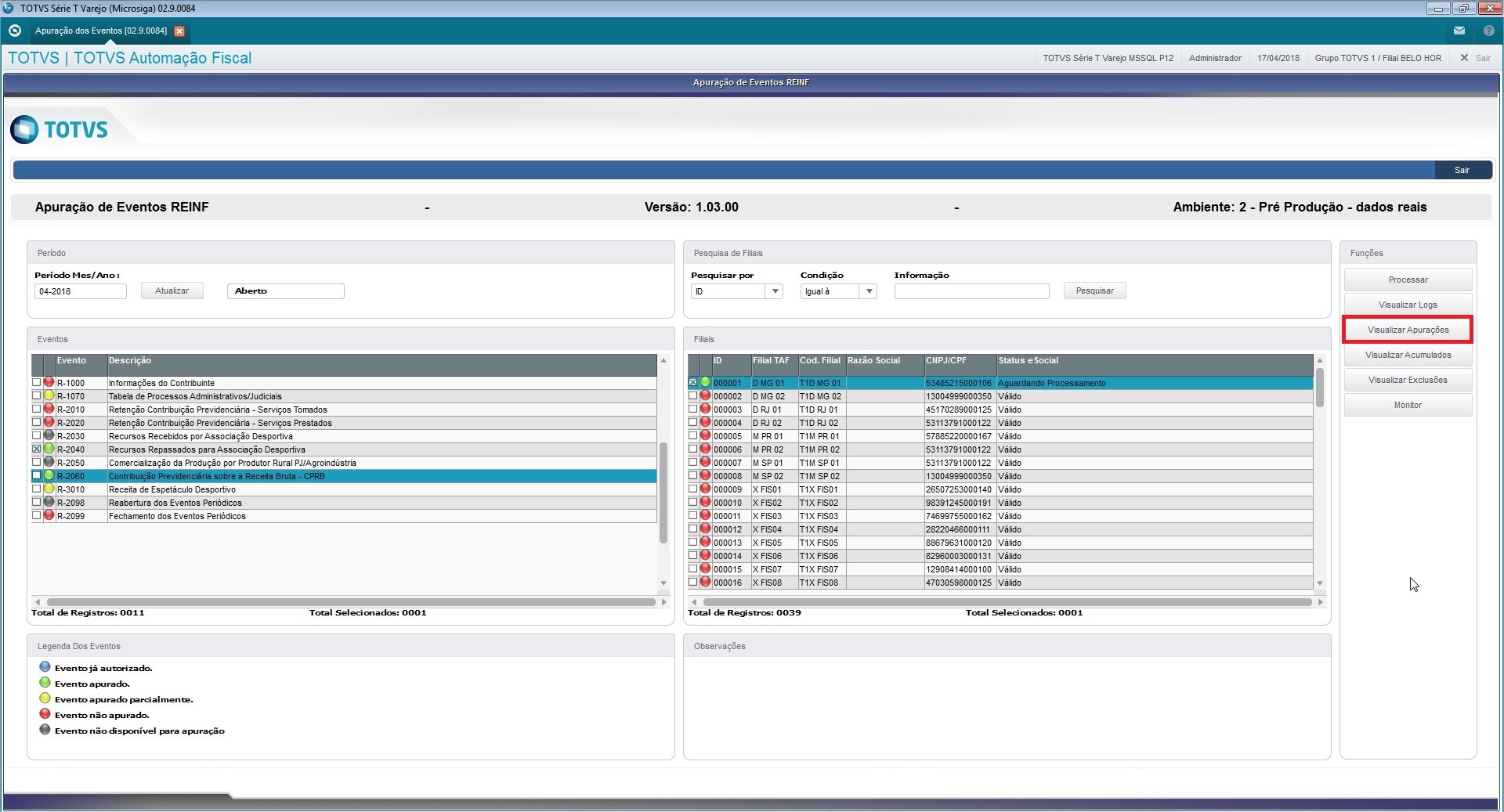Image resolution: width=1504 pixels, height=812 pixels.
Task: Click the gray status icon of R-2050
Action: coord(49,463)
